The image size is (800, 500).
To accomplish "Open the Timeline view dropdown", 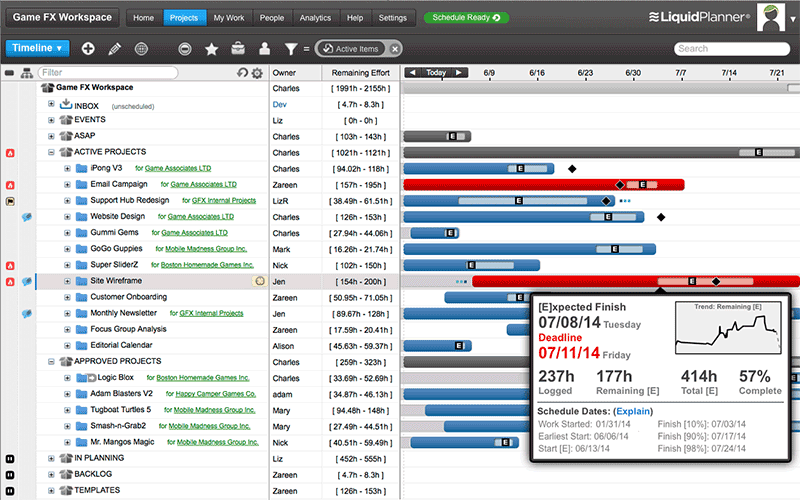I will pos(37,48).
